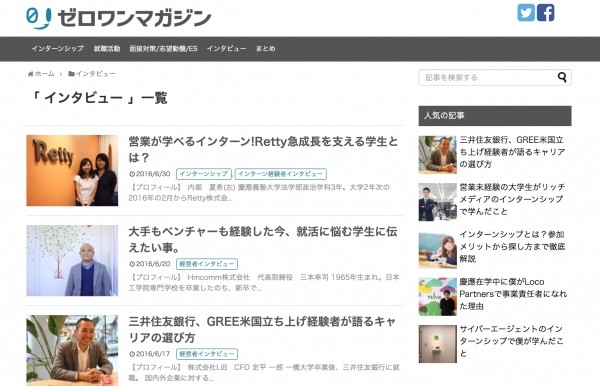The width and height of the screenshot is (600, 386).
Task: Click the インタビュー folder breadcrumb
Action: (92, 74)
